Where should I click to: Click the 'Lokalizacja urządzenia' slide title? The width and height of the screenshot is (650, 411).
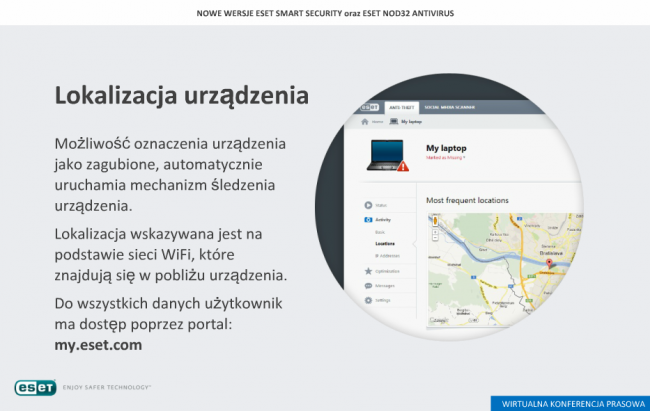[x=182, y=96]
